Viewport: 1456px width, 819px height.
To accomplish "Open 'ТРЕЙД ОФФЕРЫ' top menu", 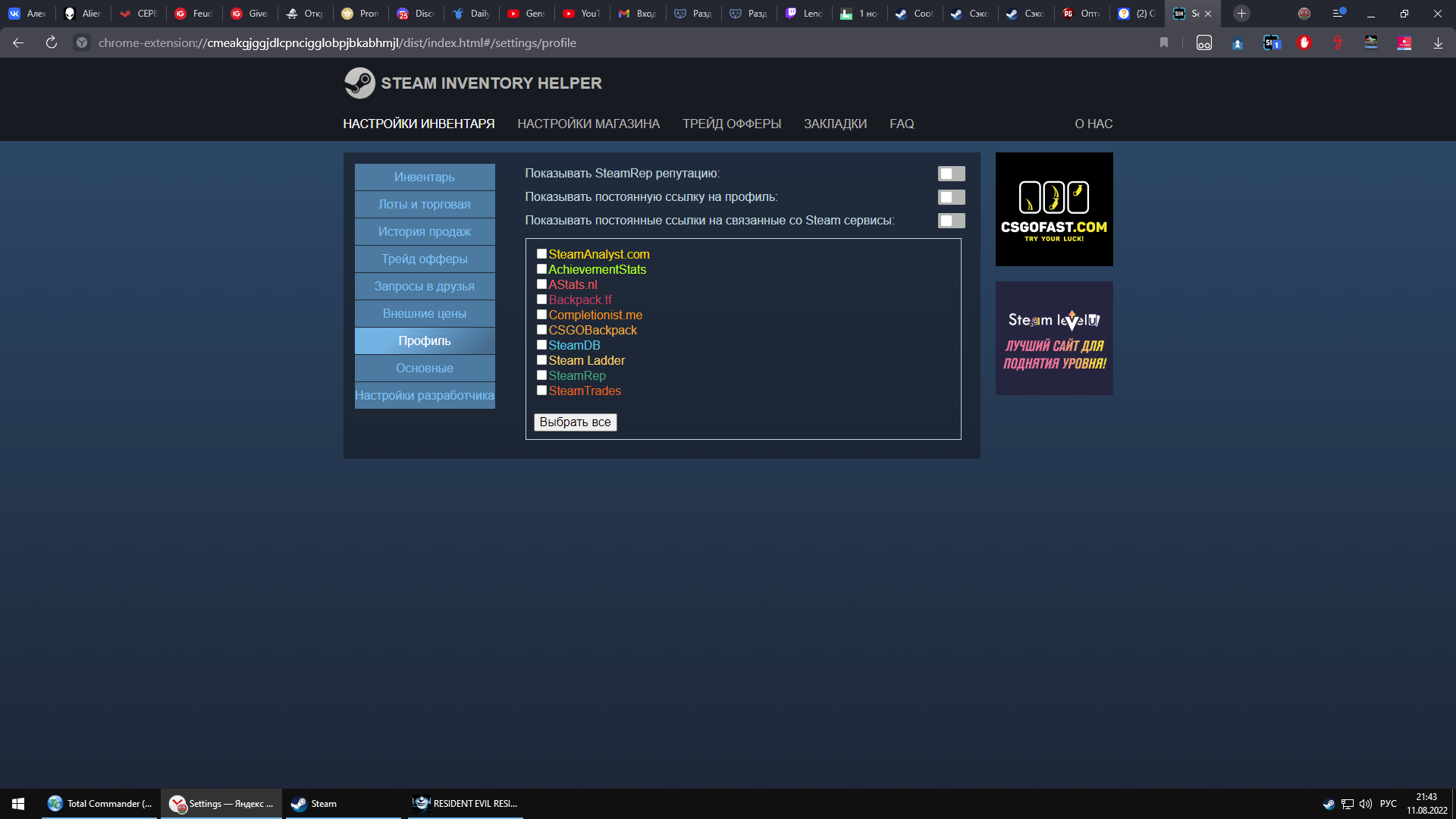I will (x=732, y=124).
